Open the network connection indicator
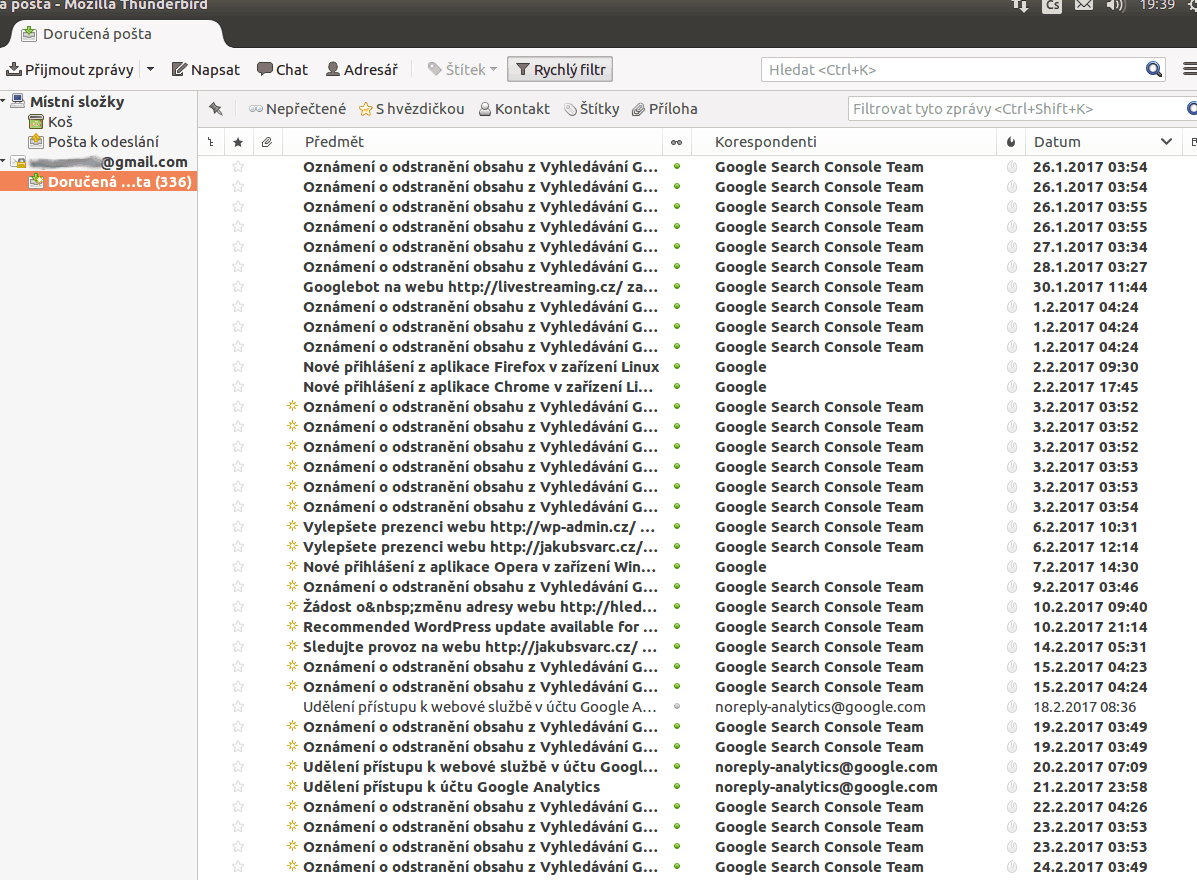 click(x=1021, y=5)
